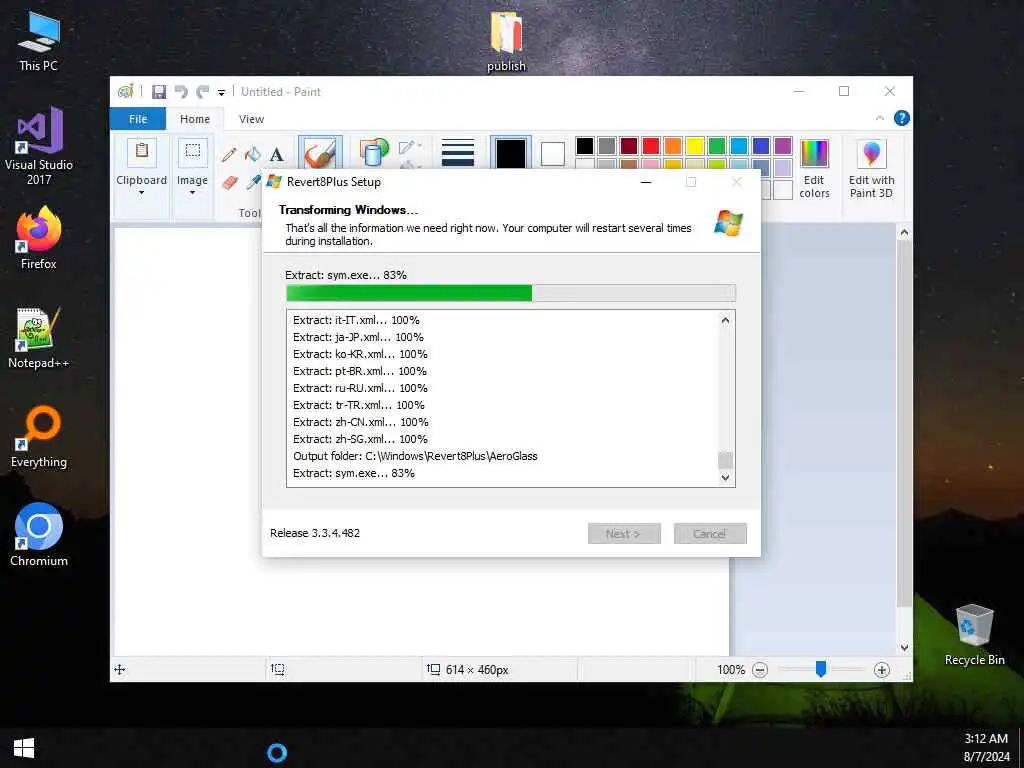Select the Fill with color bucket tool
Screen dimensions: 1024x768
coord(253,155)
